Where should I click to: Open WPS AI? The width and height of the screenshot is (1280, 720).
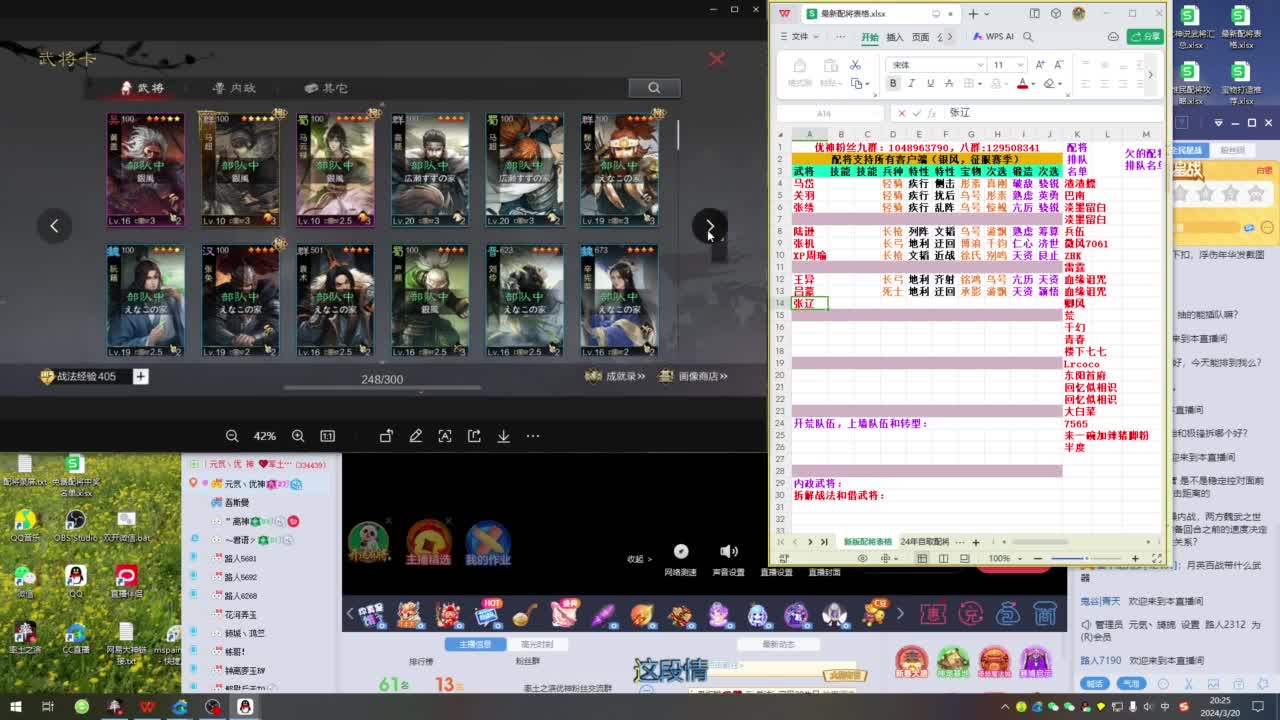click(x=993, y=37)
